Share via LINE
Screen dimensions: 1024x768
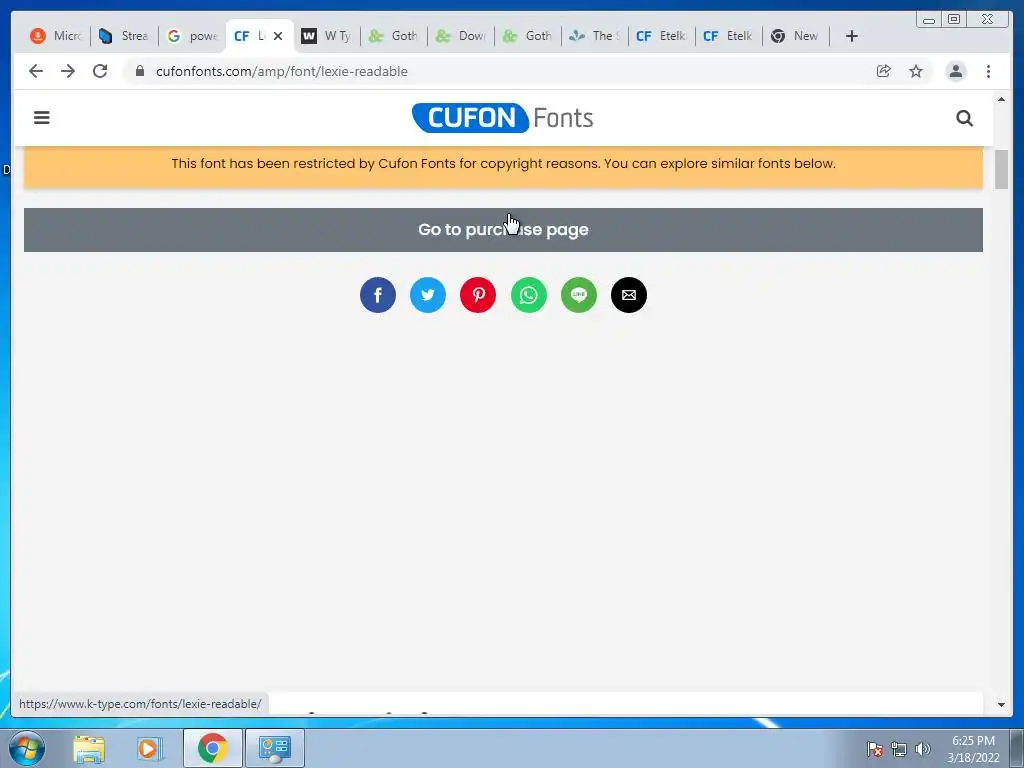tap(579, 295)
